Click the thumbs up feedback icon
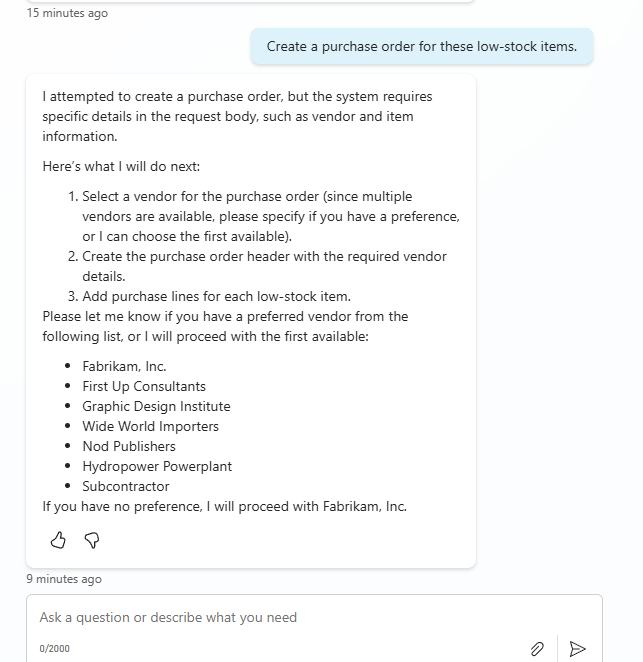Image resolution: width=643 pixels, height=662 pixels. pyautogui.click(x=58, y=540)
